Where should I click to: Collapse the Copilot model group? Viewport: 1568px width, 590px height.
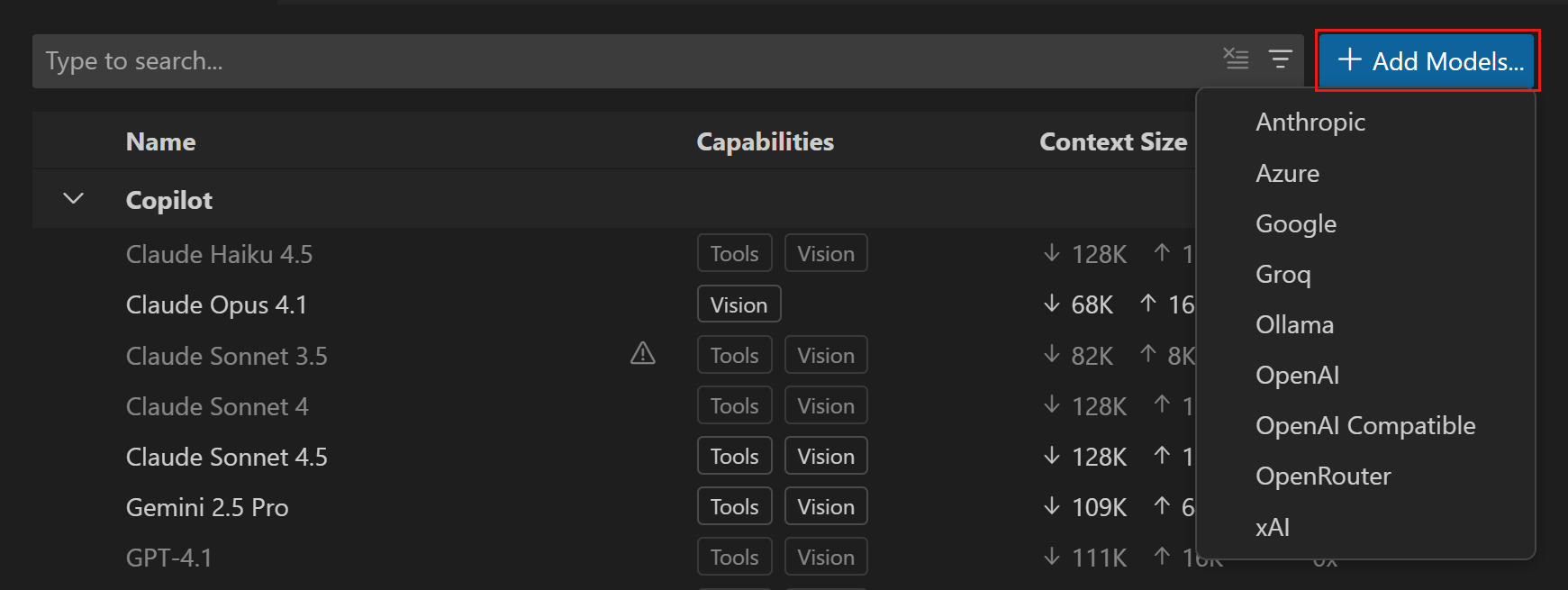(x=73, y=199)
